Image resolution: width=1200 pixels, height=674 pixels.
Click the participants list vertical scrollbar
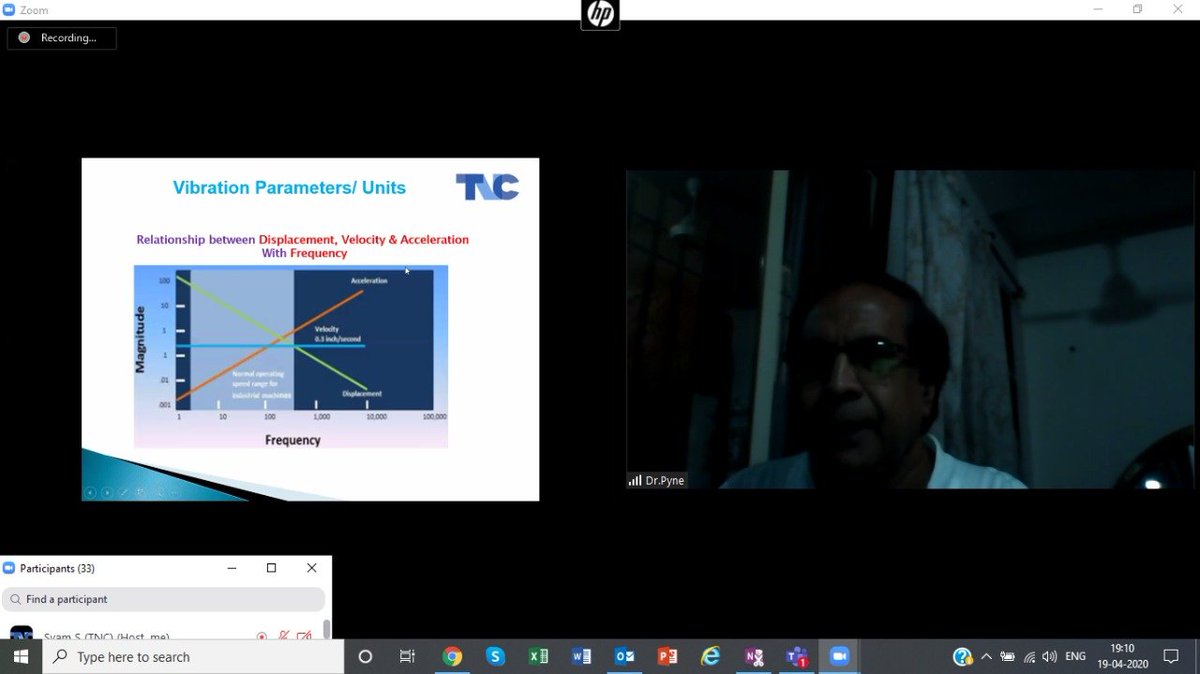click(326, 630)
